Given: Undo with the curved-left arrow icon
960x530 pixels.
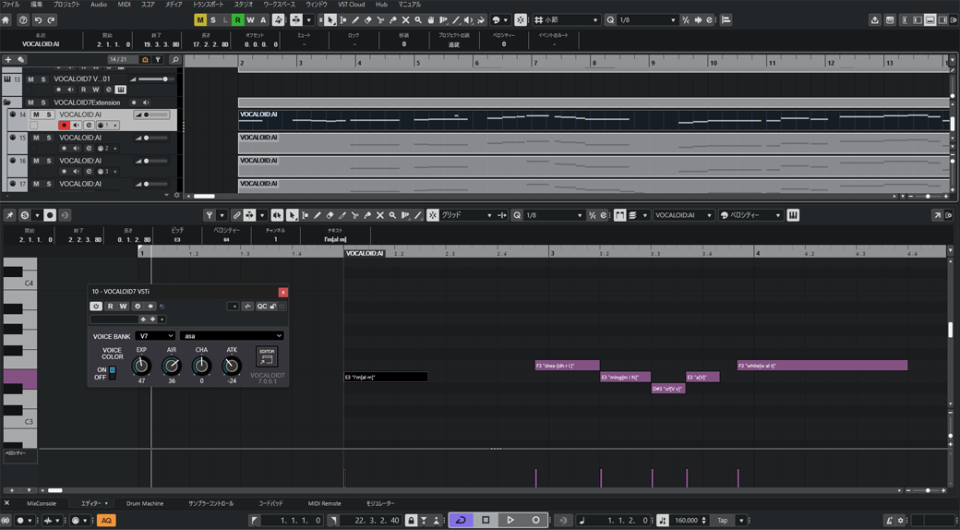Looking at the screenshot, I should click(39, 20).
